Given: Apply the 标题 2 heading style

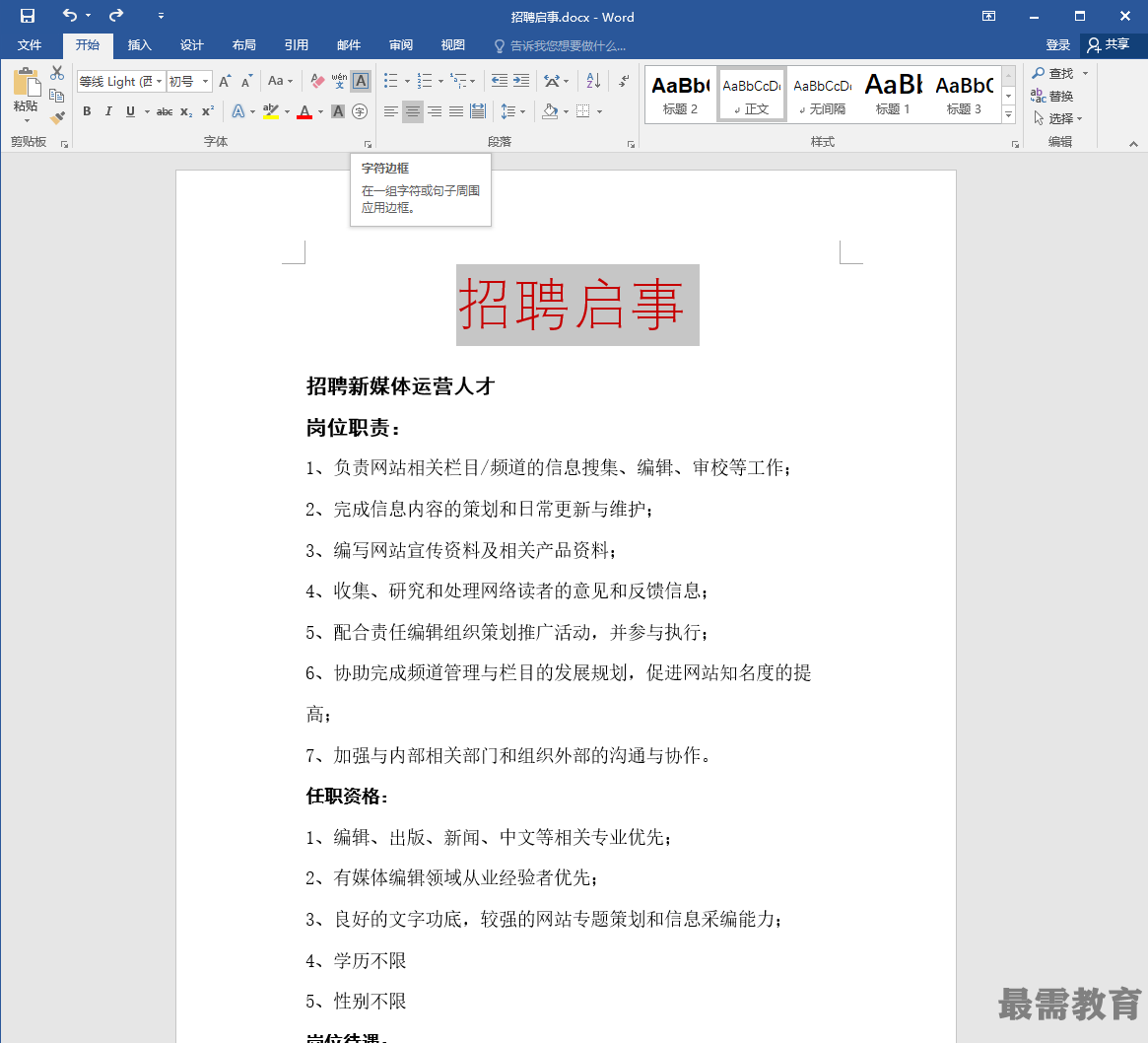Looking at the screenshot, I should click(680, 94).
